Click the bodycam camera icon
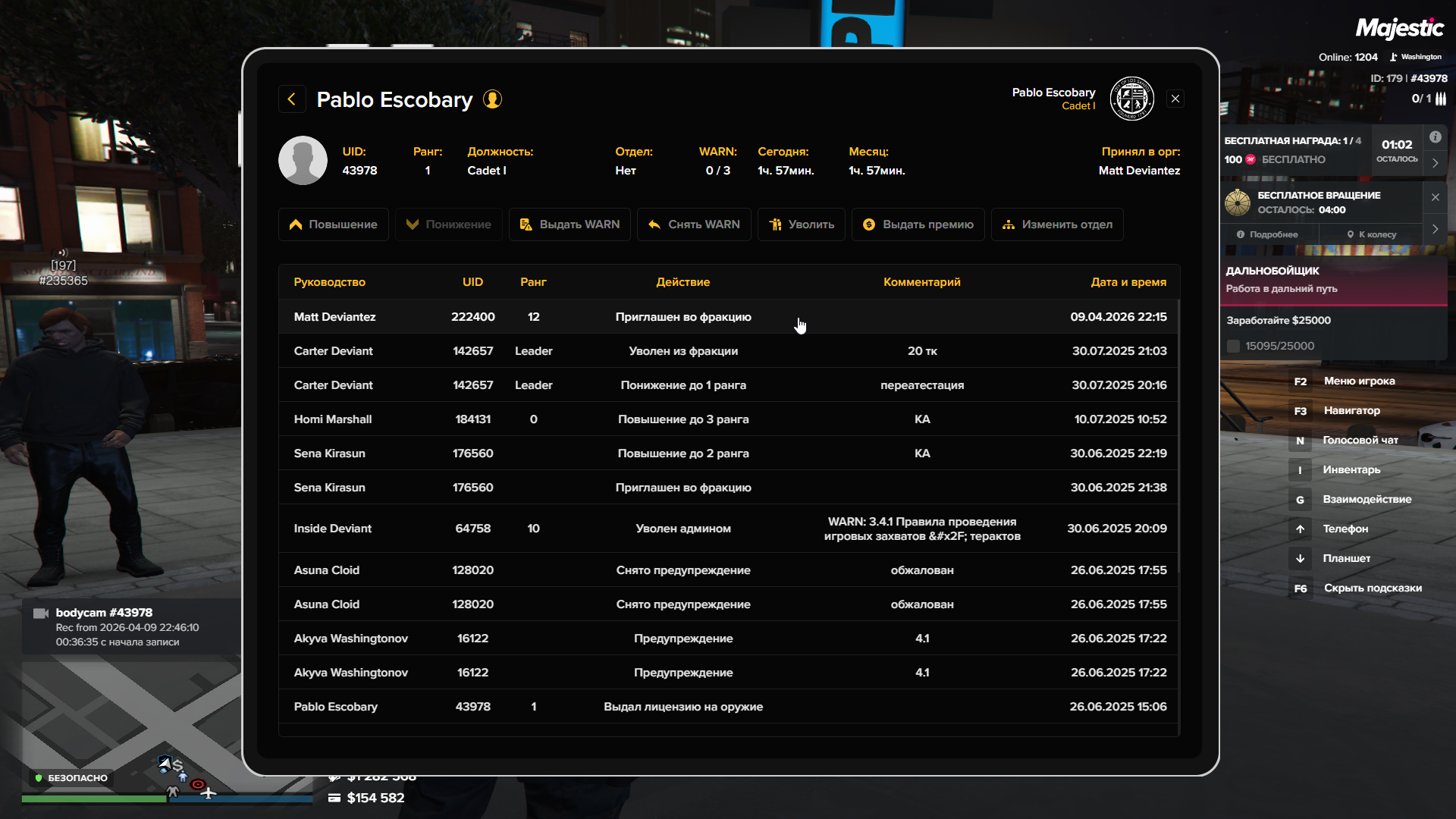Viewport: 1456px width, 819px height. [41, 613]
